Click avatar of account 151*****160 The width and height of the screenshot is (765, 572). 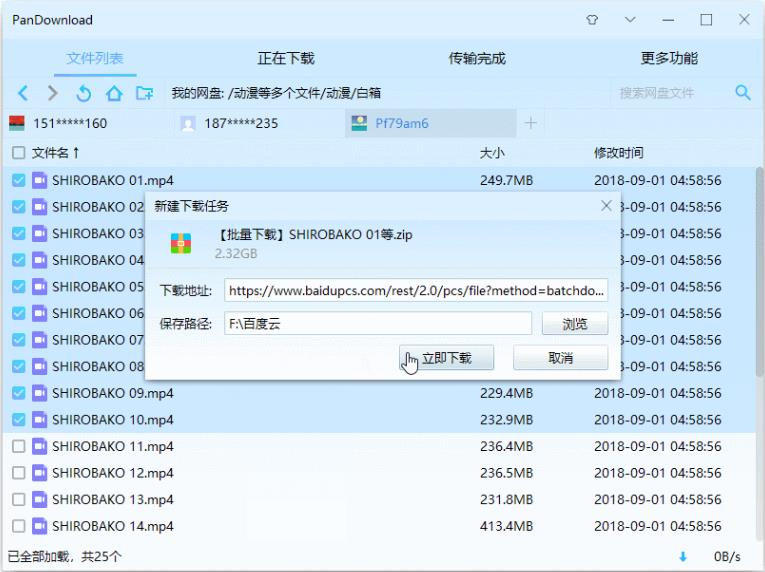click(x=17, y=123)
